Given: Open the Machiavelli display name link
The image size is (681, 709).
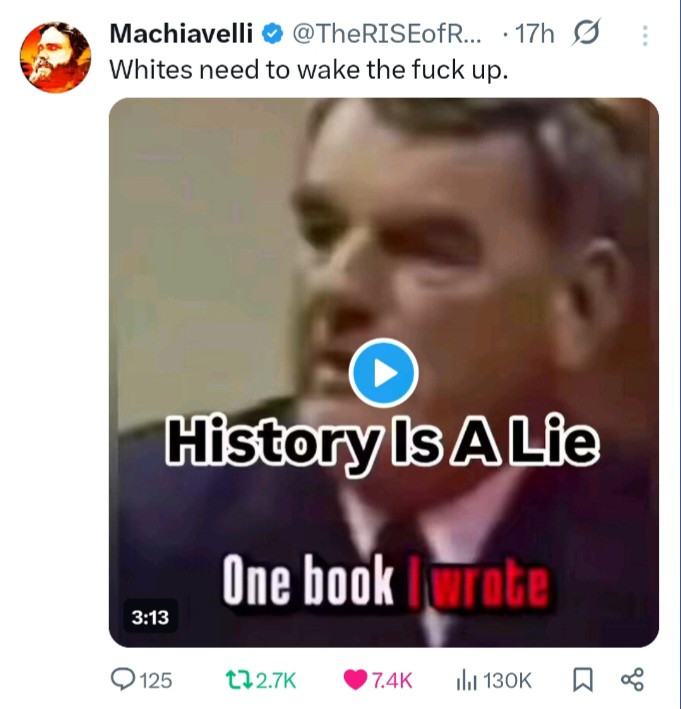Looking at the screenshot, I should [x=181, y=33].
